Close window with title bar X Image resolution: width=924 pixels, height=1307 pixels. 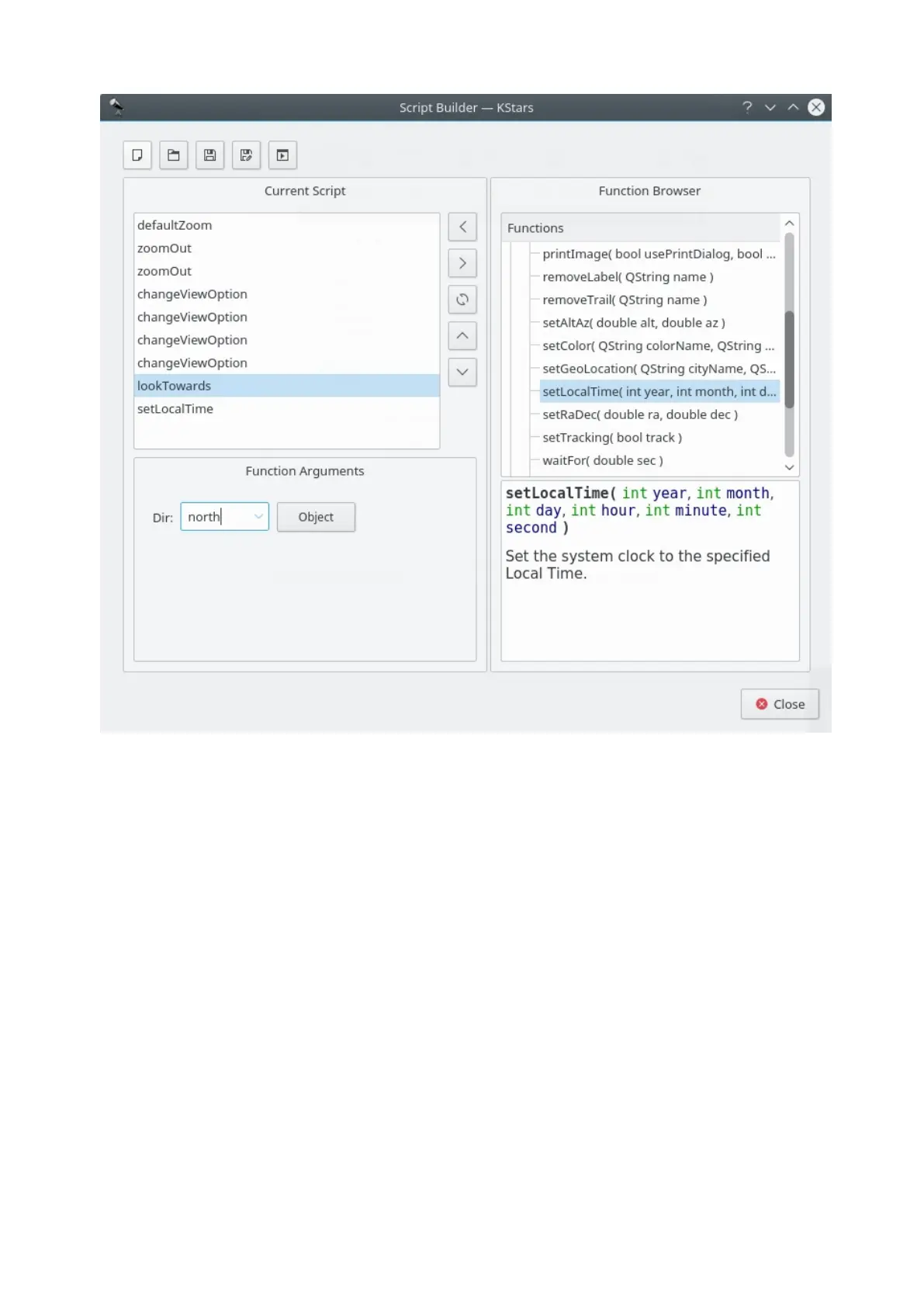(x=816, y=107)
